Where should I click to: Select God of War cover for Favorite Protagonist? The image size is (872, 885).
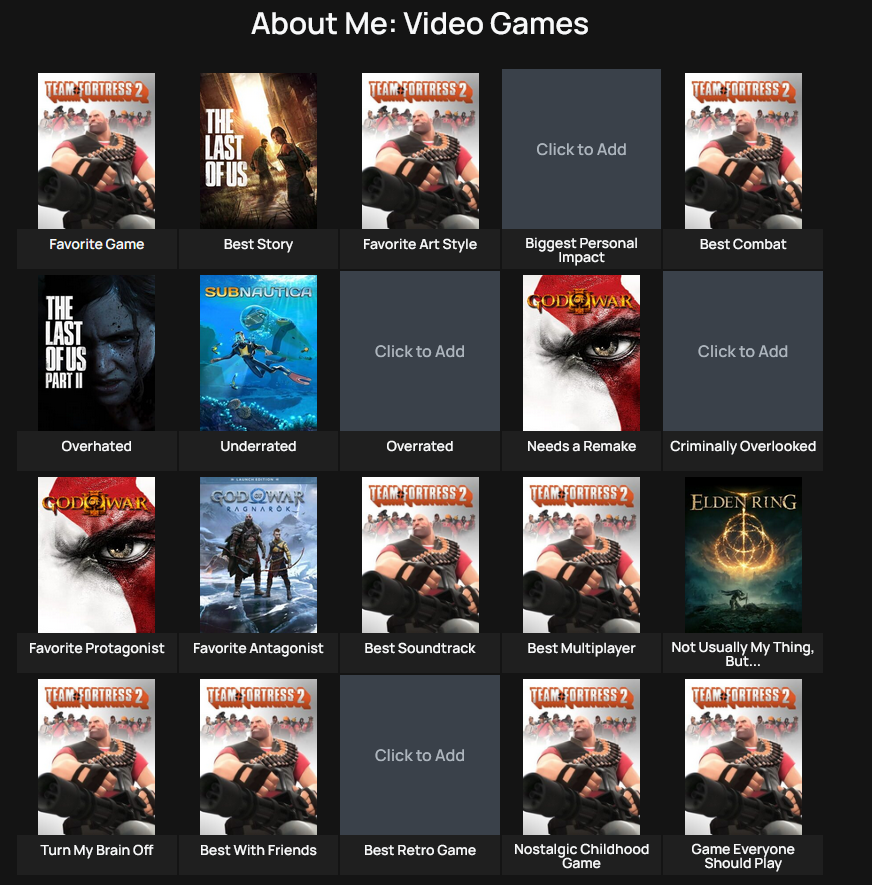pos(97,555)
